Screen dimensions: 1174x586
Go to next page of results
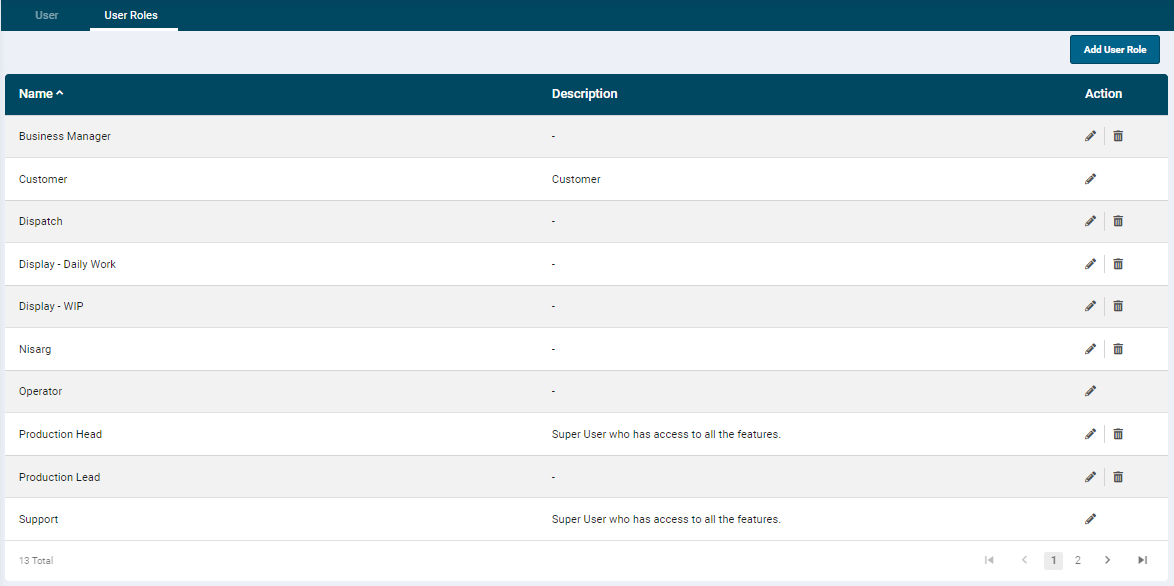pos(1107,560)
